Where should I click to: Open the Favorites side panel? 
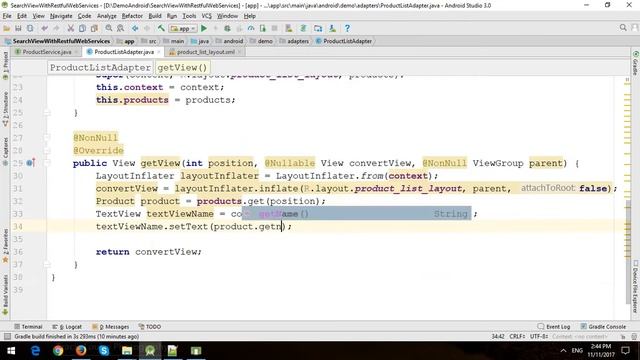coord(5,246)
